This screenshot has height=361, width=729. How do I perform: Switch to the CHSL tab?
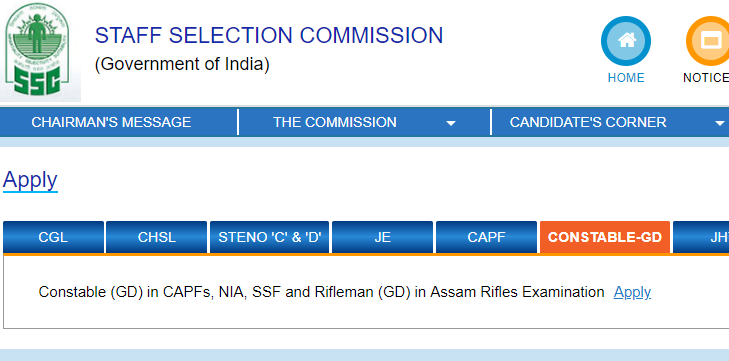[157, 237]
